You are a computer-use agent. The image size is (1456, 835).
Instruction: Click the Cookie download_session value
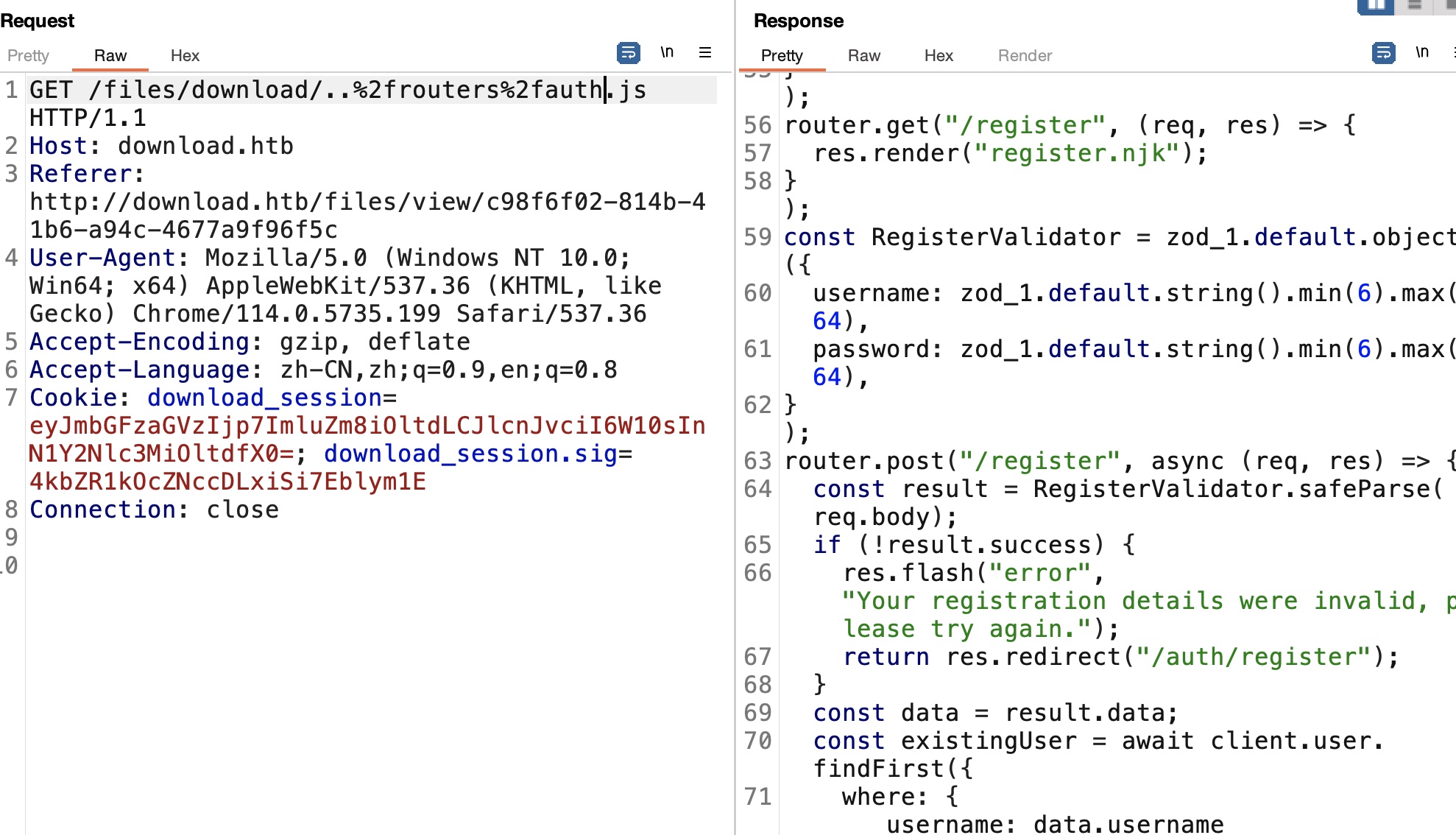(x=367, y=426)
